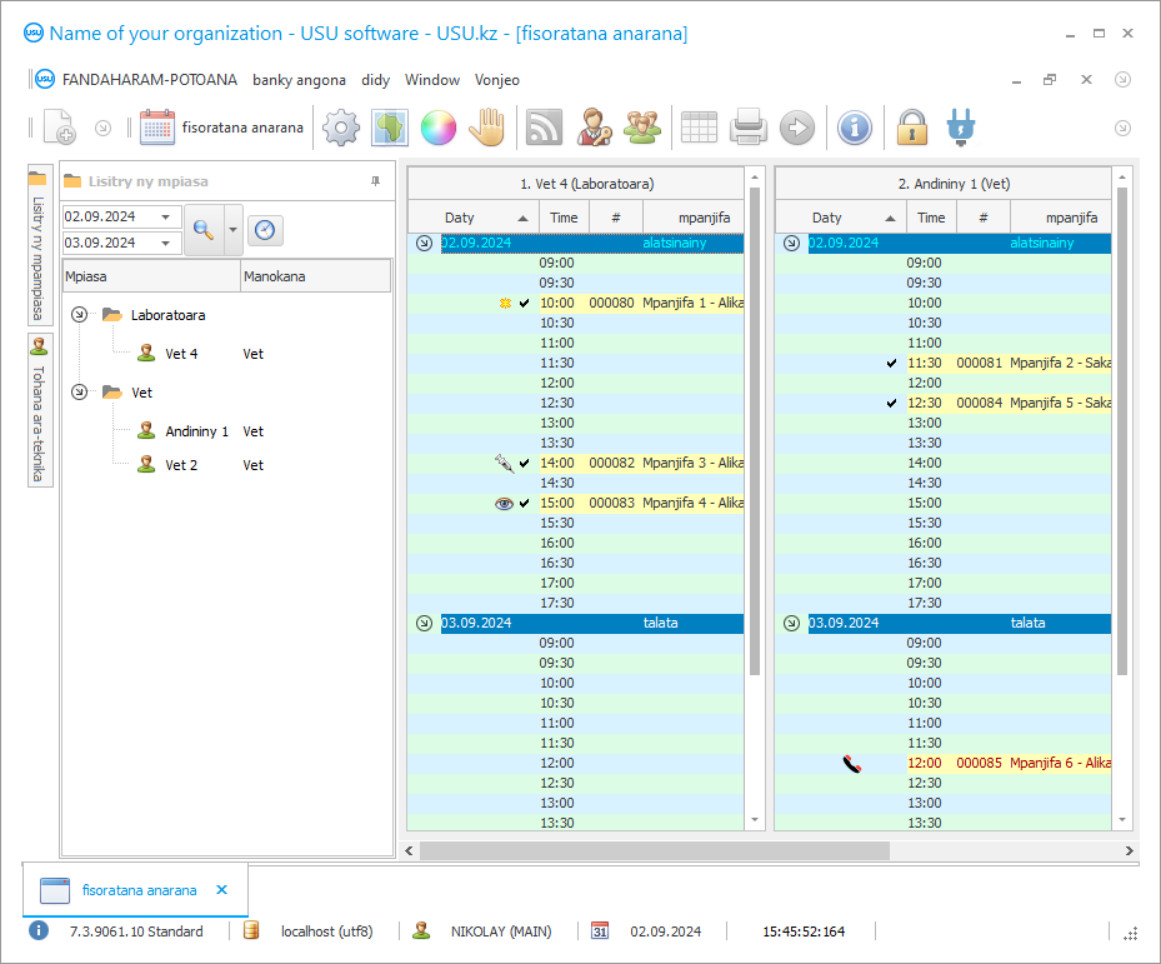The image size is (1161, 964).
Task: Click the printer icon
Action: [748, 127]
